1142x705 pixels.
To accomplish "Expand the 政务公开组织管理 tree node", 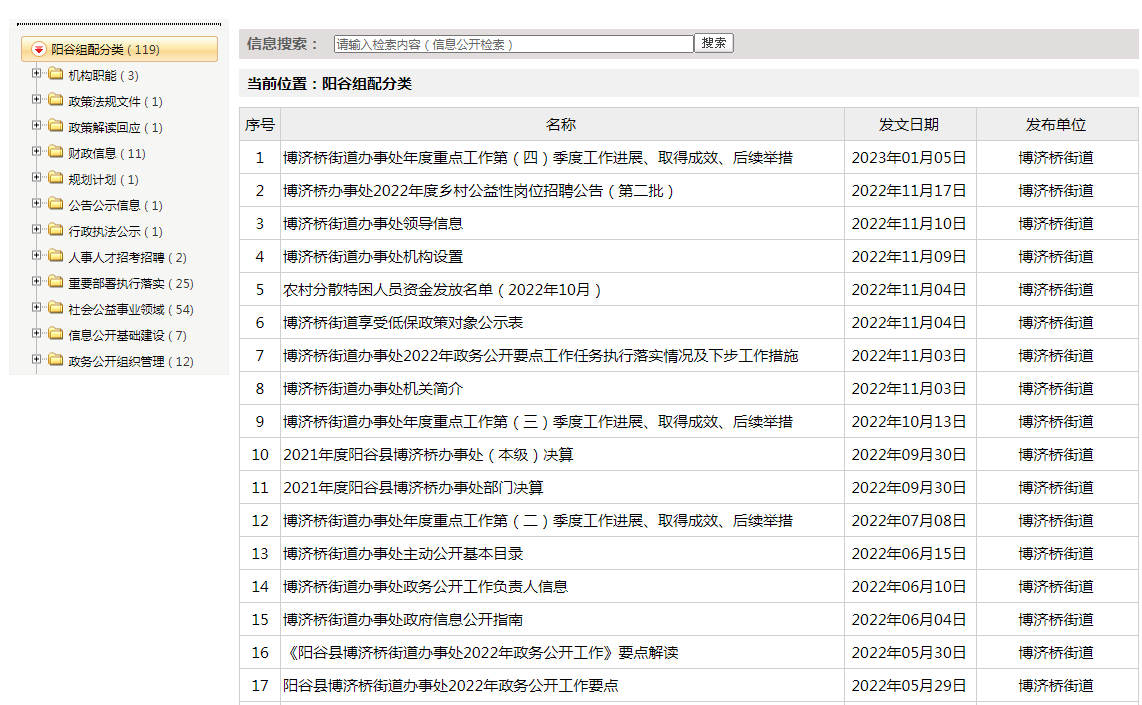I will click(36, 360).
